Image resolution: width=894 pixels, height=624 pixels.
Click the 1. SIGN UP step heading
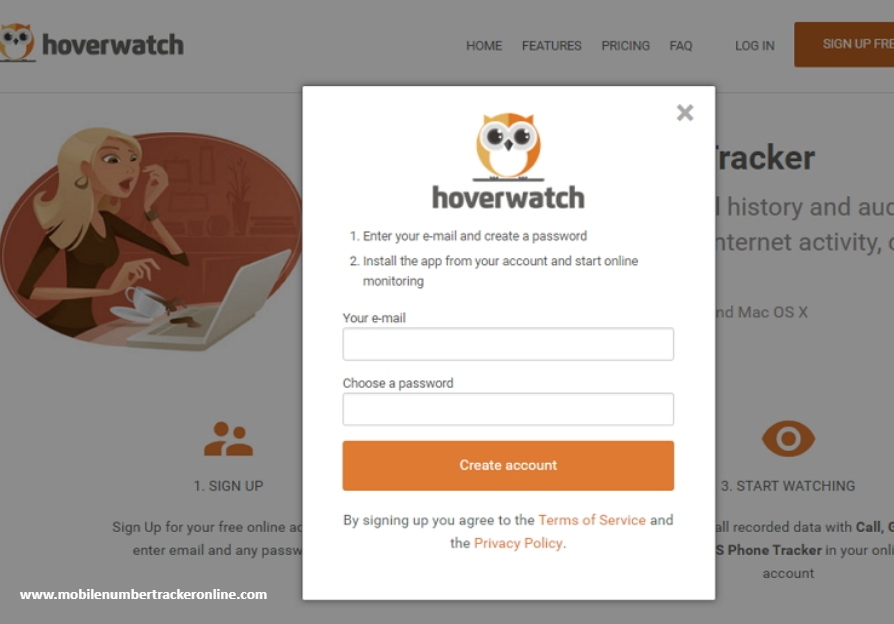228,486
